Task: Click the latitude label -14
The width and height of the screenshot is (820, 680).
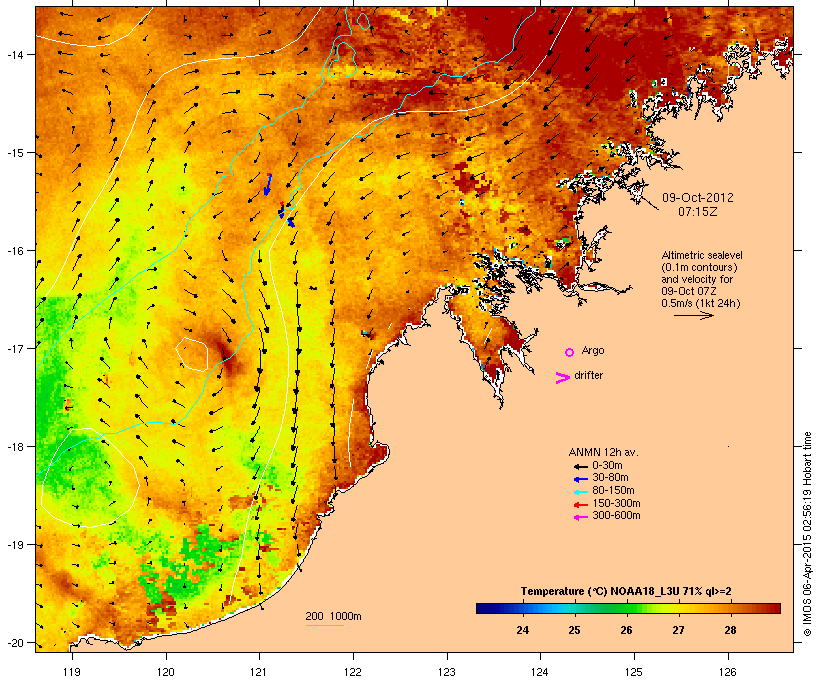Action: tap(14, 54)
